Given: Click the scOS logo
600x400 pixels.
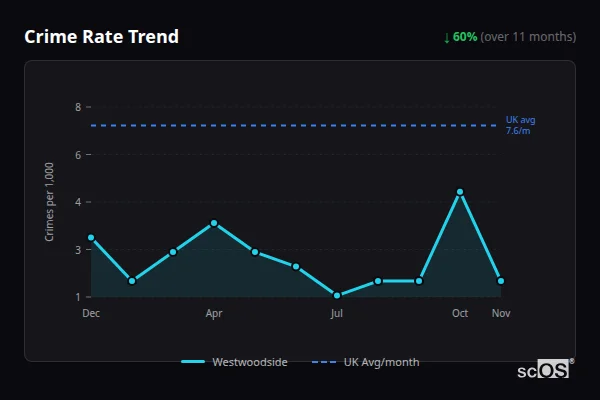Looking at the screenshot, I should pos(545,369).
